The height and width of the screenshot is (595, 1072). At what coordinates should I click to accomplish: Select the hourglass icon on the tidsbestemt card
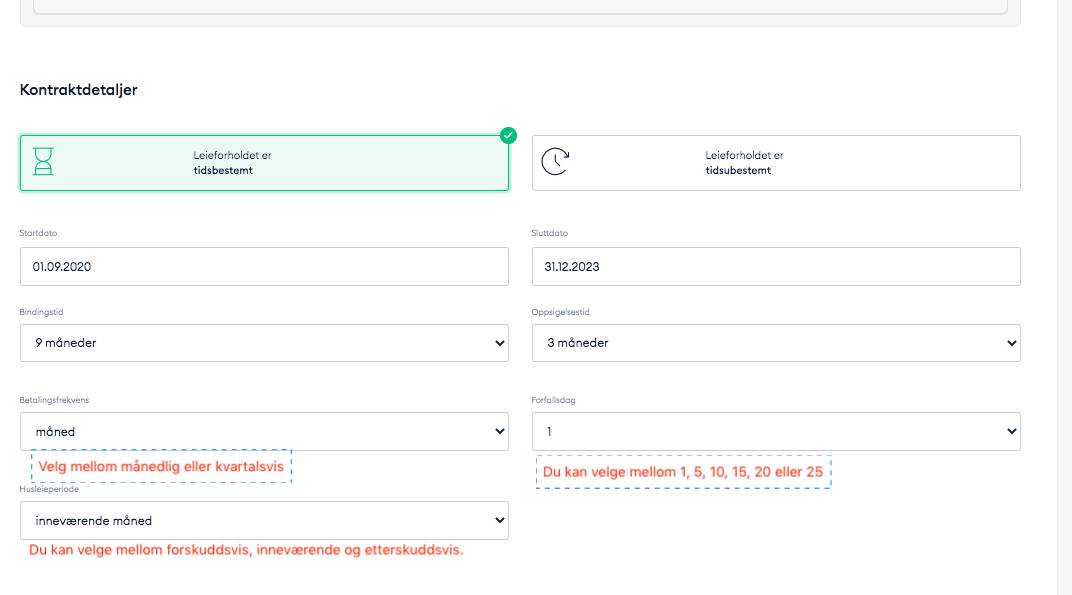tap(43, 162)
